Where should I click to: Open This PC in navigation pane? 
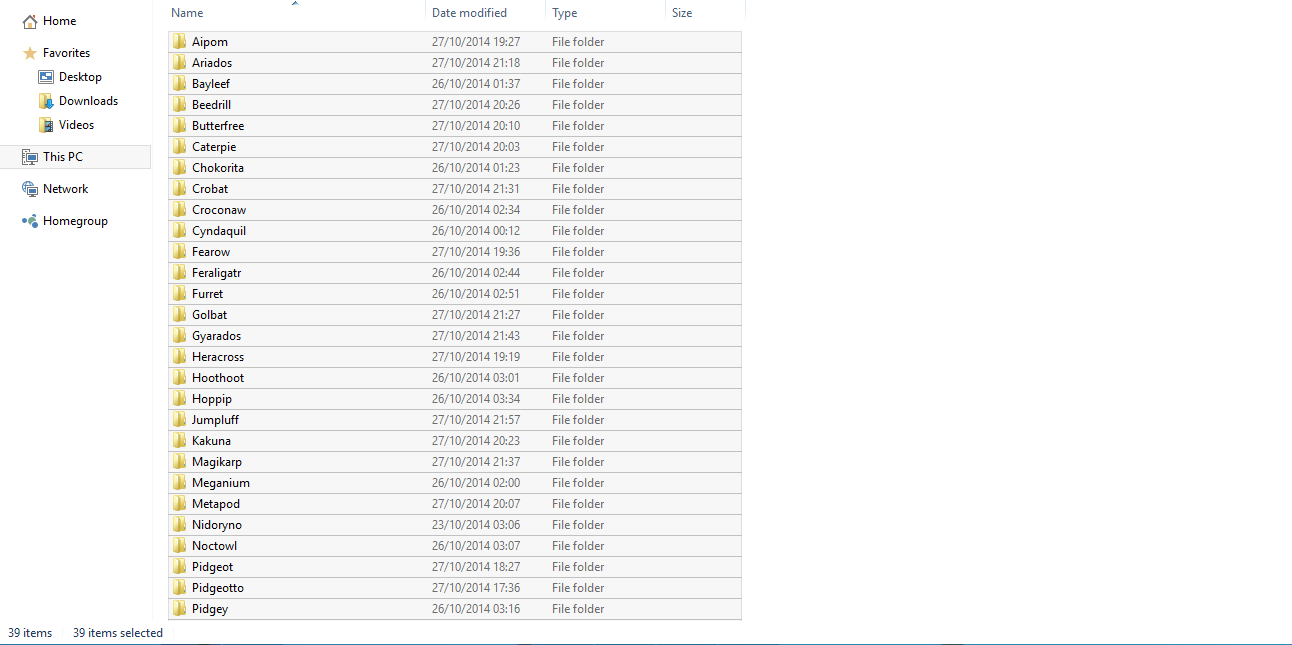click(63, 157)
